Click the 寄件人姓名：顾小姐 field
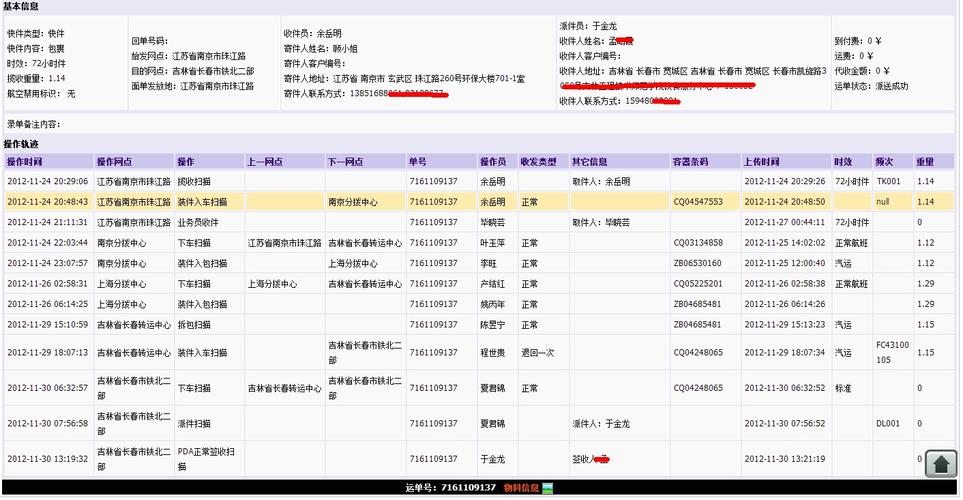963x500 pixels. point(320,49)
